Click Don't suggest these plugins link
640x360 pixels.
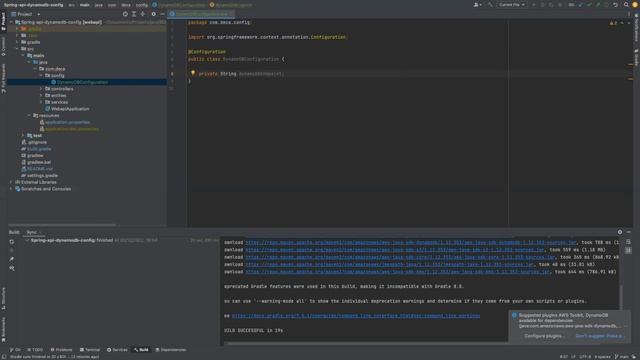click(x=600, y=336)
